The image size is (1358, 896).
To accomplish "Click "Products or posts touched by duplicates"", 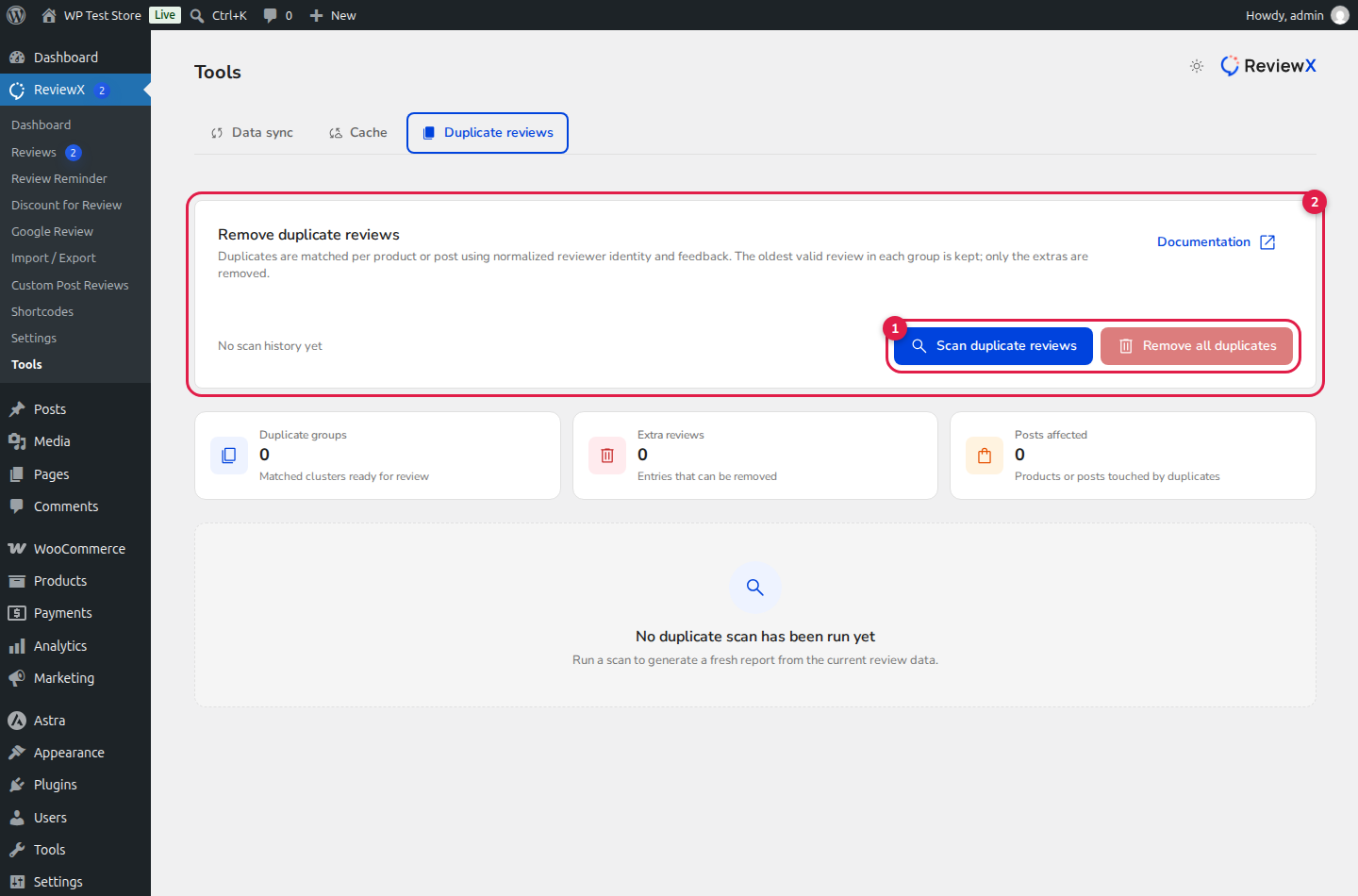I will pos(1118,476).
